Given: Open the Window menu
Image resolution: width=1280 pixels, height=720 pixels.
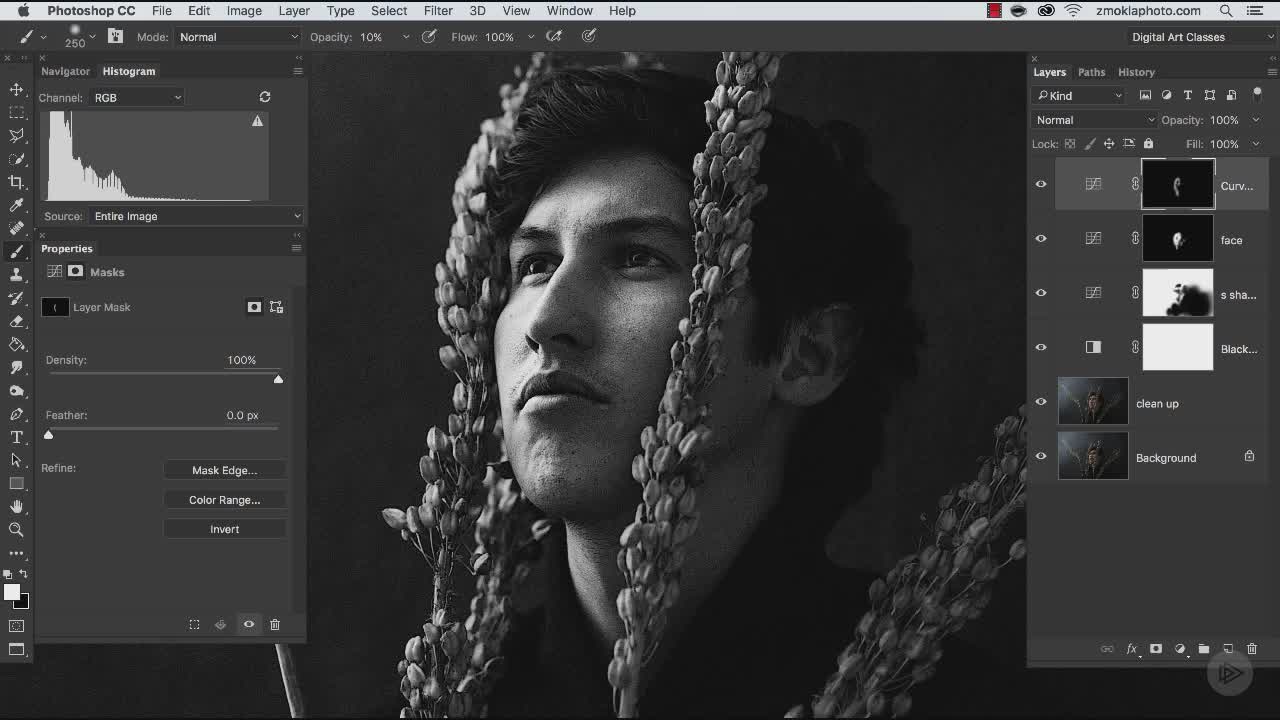Looking at the screenshot, I should click(570, 11).
